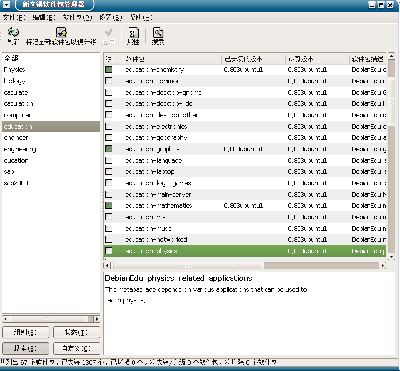
Task: Click the package list horizontal scrollbar left arrow
Action: (x=107, y=266)
